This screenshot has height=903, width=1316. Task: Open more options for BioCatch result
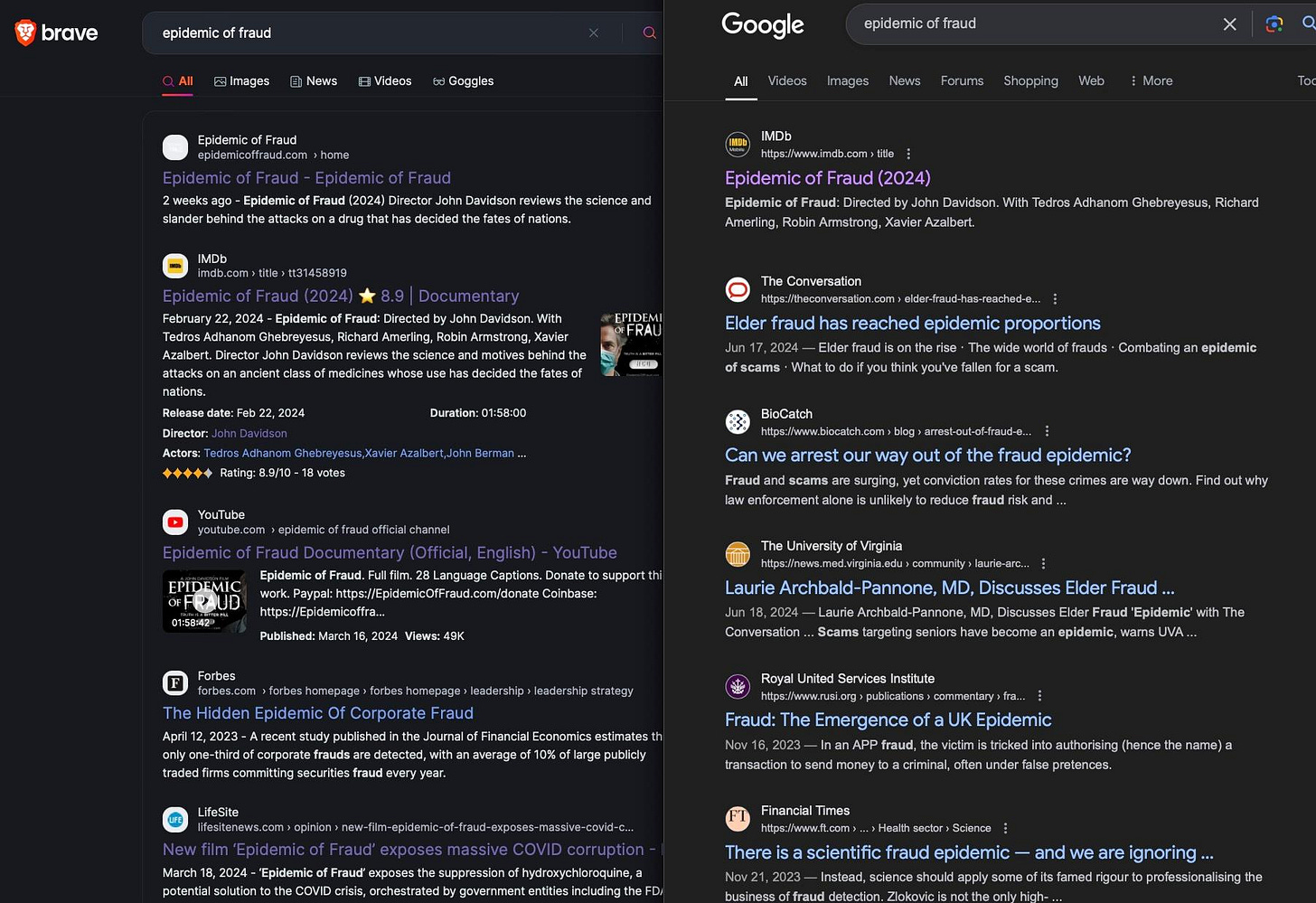pyautogui.click(x=1047, y=432)
